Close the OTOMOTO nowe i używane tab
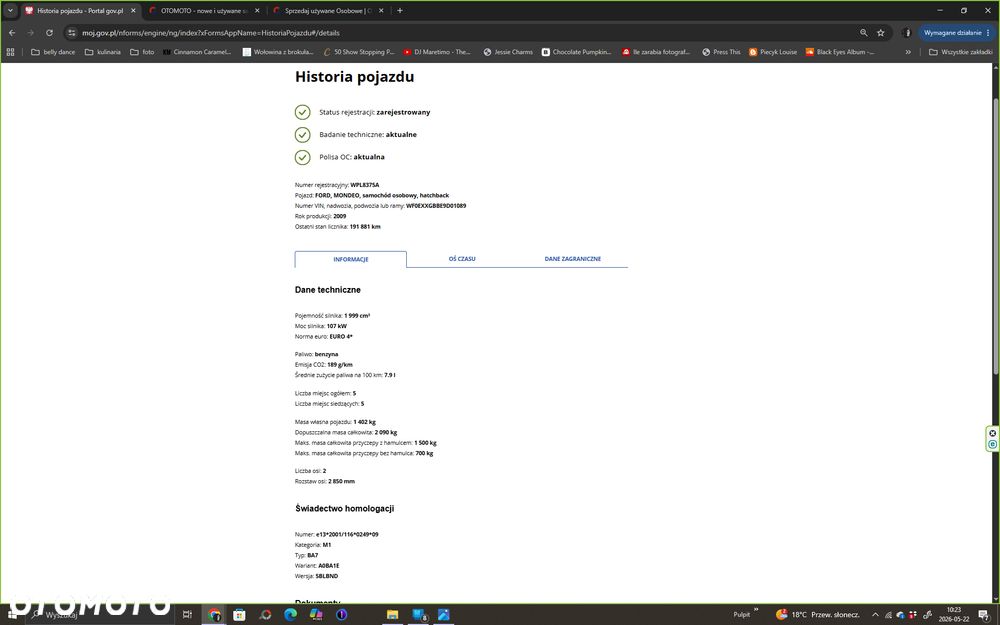 pyautogui.click(x=257, y=10)
